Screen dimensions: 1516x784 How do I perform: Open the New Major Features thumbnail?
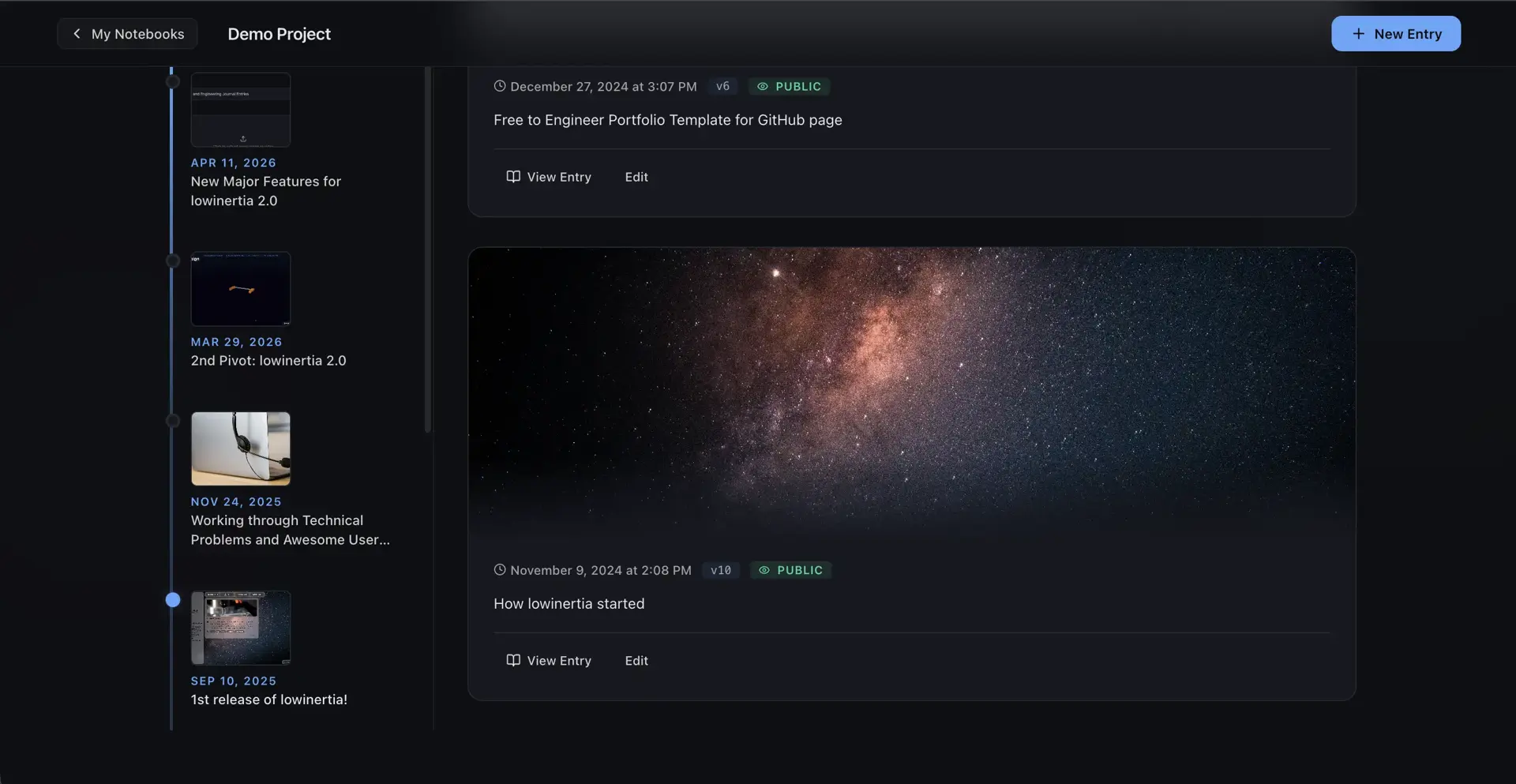241,110
